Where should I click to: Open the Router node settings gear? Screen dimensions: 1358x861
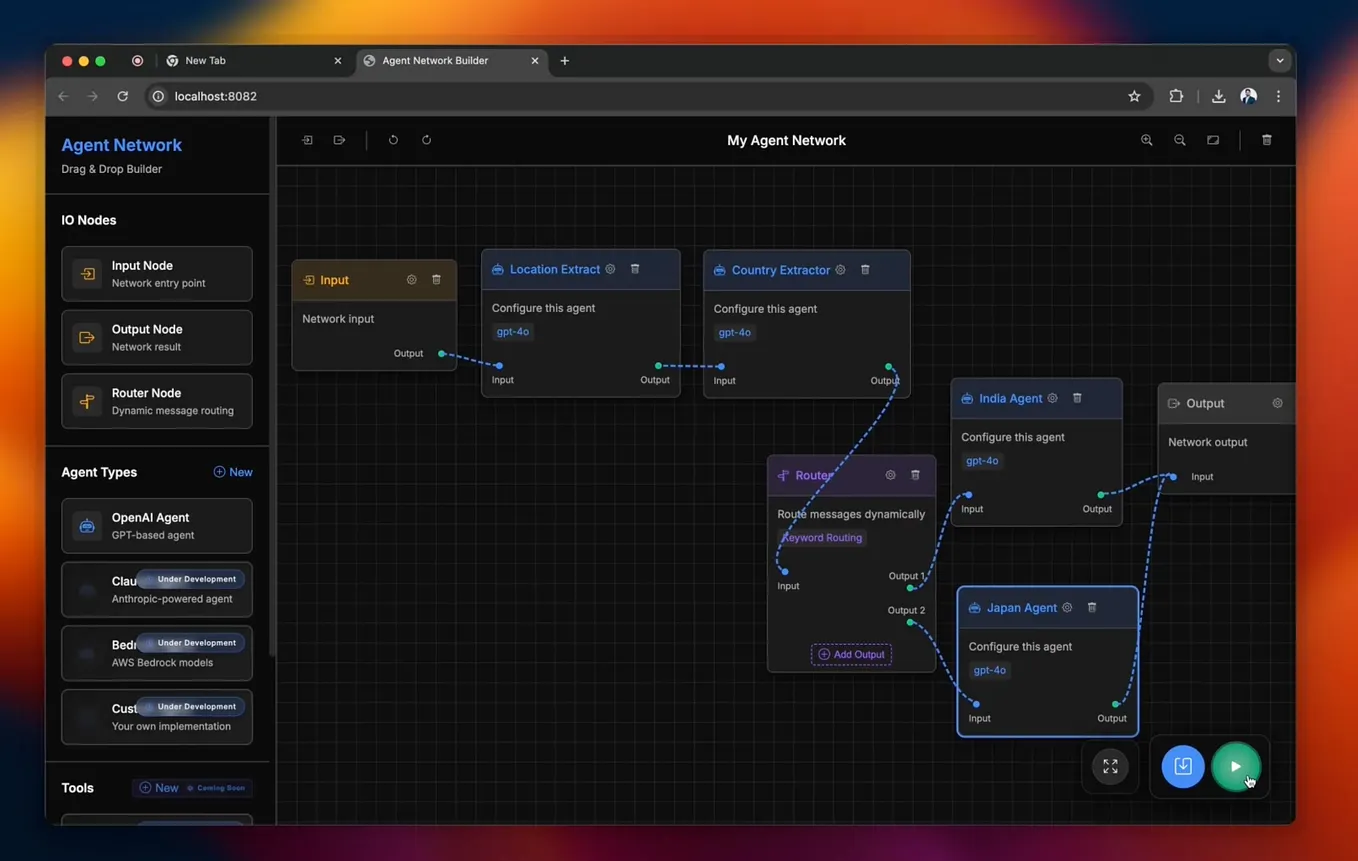890,475
